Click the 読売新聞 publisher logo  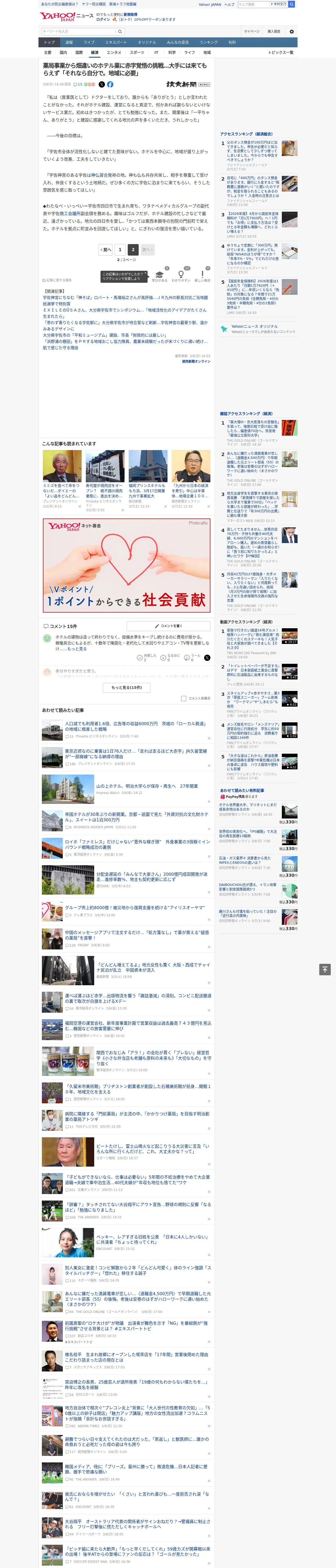click(188, 85)
